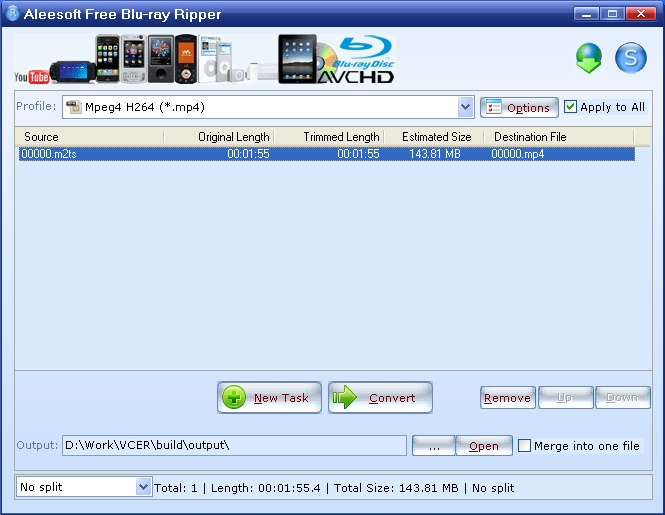This screenshot has width=665, height=515.
Task: Select the 00000.m2ts file row
Action: (300, 154)
